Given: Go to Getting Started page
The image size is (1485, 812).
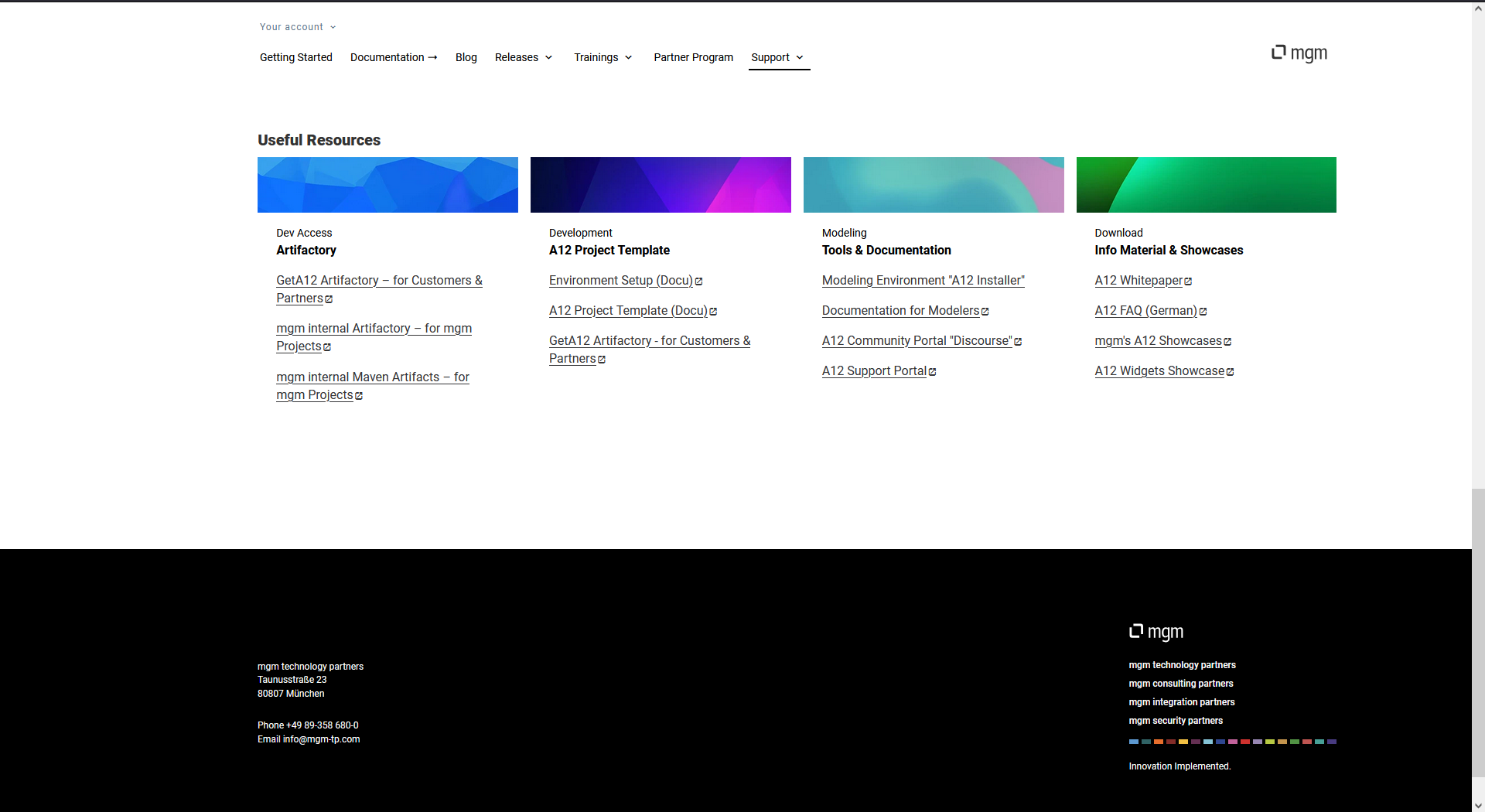Looking at the screenshot, I should pos(296,57).
